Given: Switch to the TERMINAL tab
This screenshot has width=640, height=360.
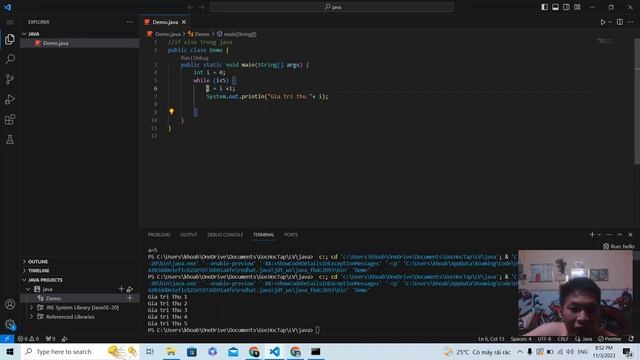Looking at the screenshot, I should point(264,235).
